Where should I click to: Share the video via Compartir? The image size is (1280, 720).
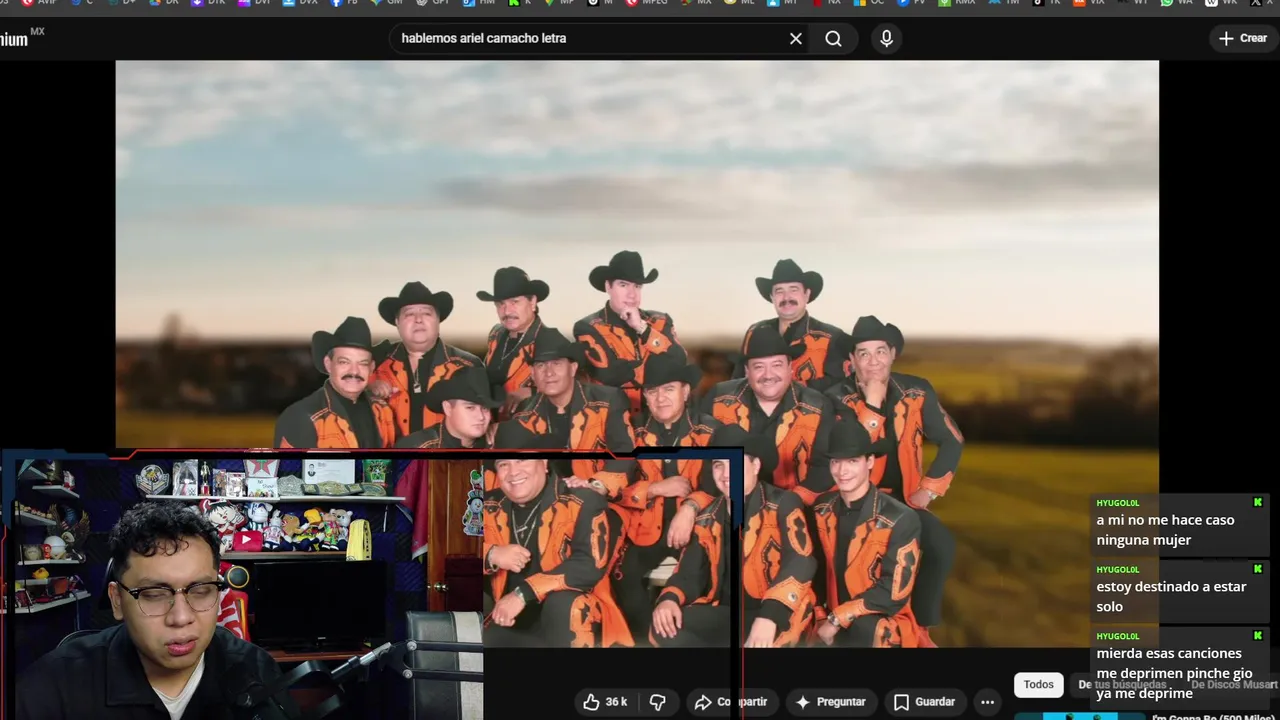click(731, 702)
